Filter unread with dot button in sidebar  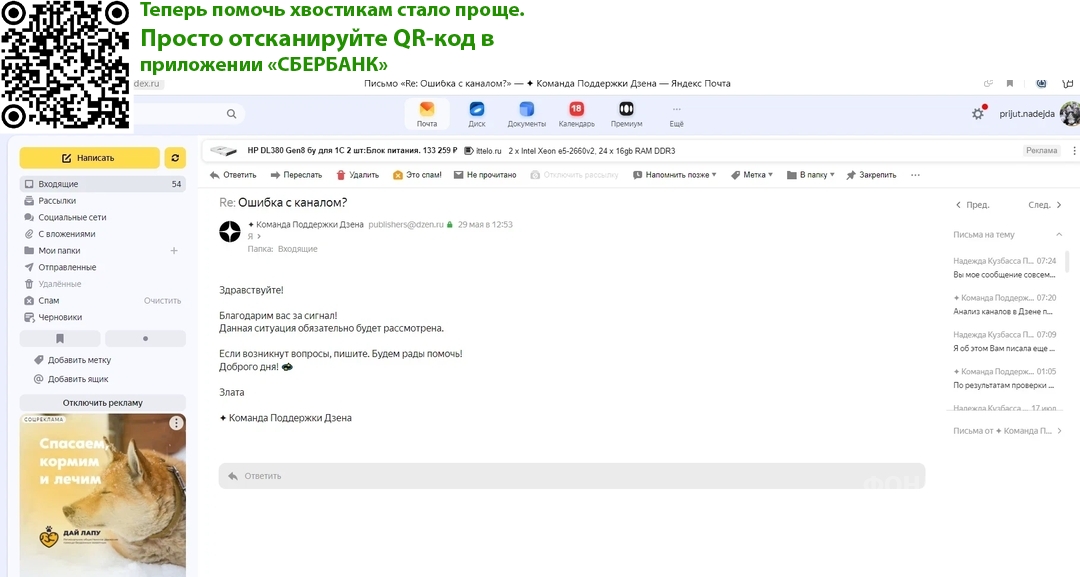pos(145,338)
